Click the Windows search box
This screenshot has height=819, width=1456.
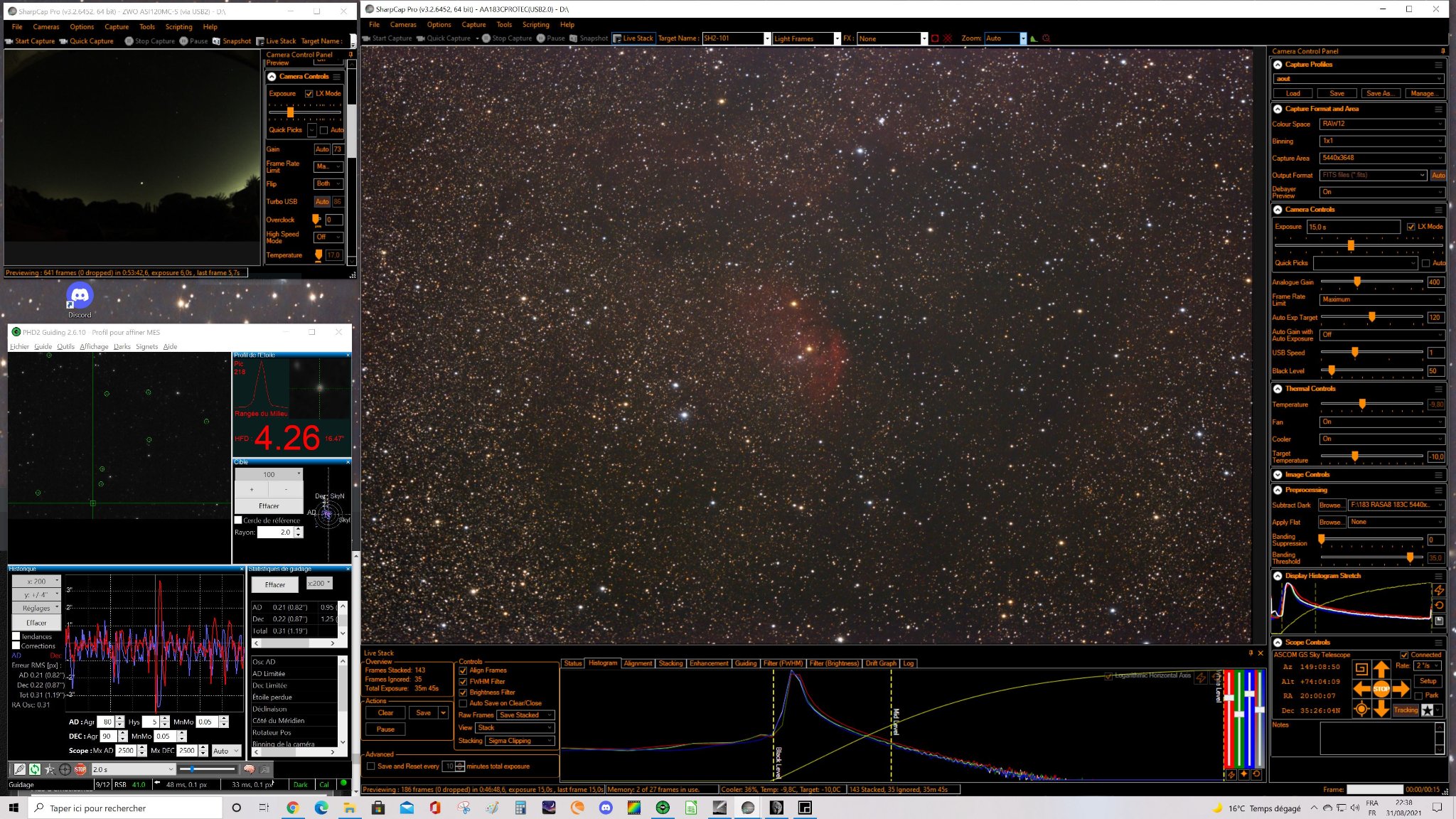tap(124, 808)
